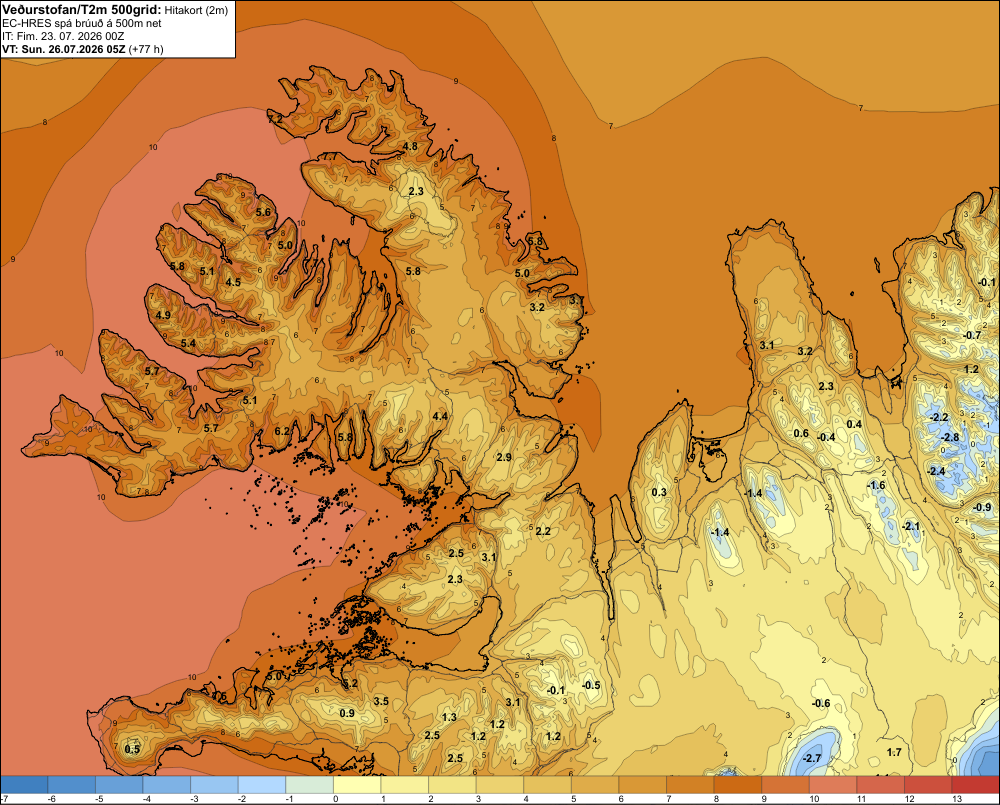Click the color bar scale label '11'
This screenshot has width=1000, height=805.
pyautogui.click(x=862, y=799)
